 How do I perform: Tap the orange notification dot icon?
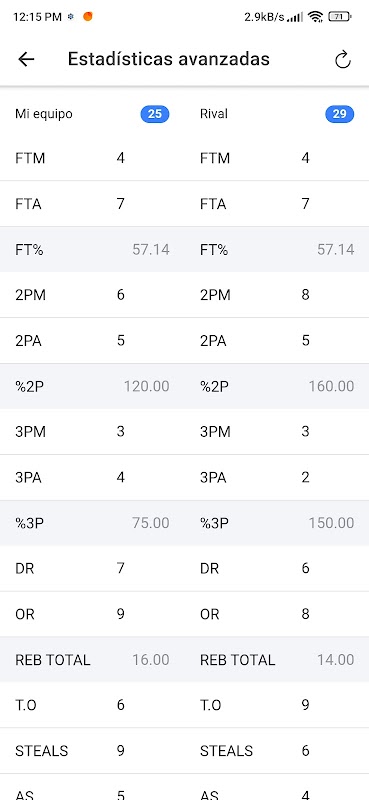click(88, 16)
